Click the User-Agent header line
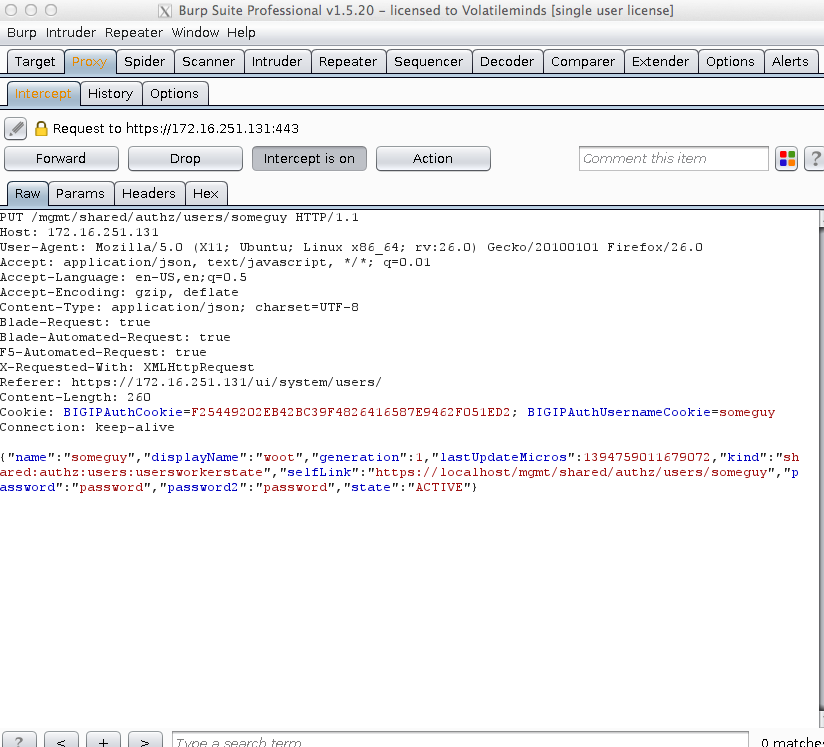The height and width of the screenshot is (747, 824). pos(351,247)
